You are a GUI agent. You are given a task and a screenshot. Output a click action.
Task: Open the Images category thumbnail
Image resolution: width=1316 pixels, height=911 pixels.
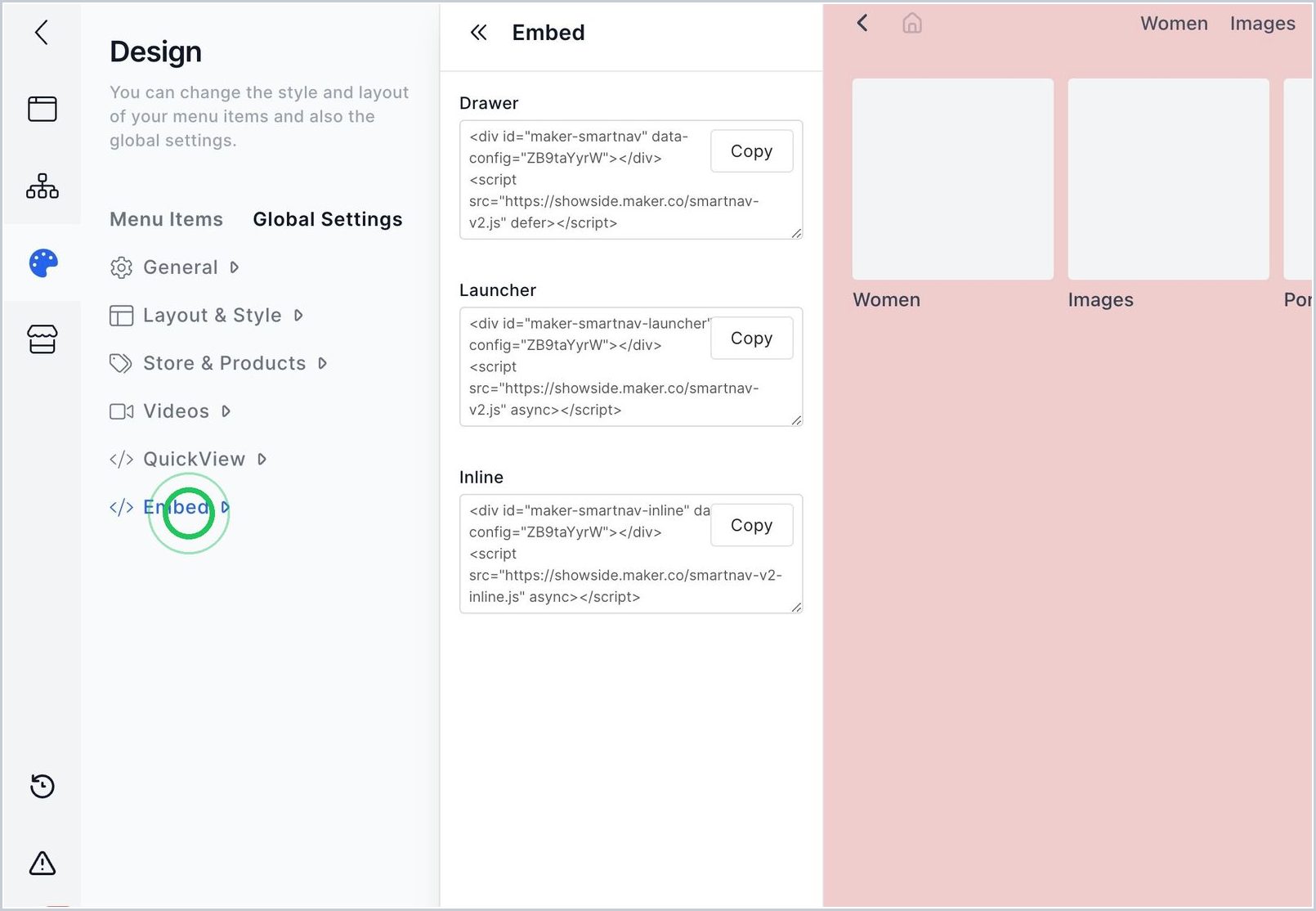coord(1169,179)
